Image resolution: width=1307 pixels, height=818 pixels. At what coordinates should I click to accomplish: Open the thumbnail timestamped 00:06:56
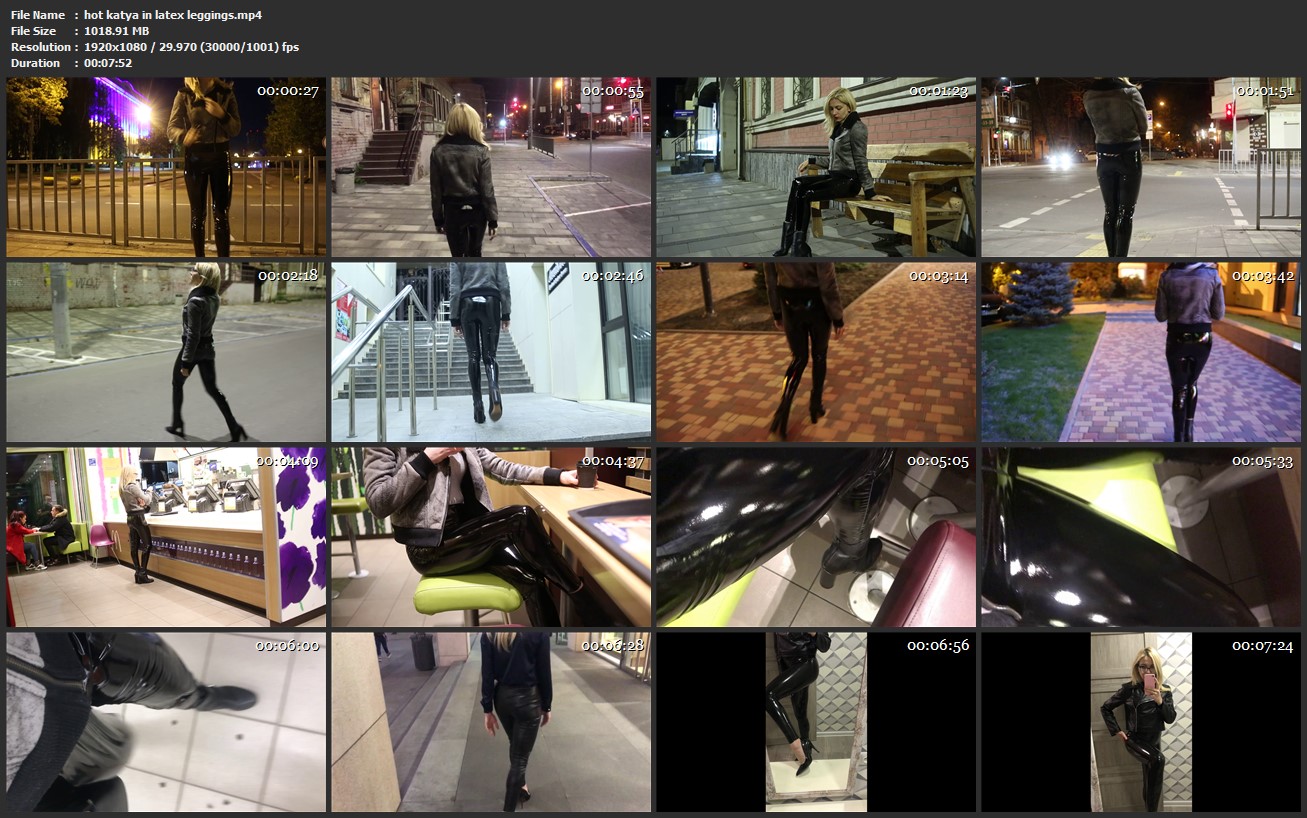coord(816,722)
